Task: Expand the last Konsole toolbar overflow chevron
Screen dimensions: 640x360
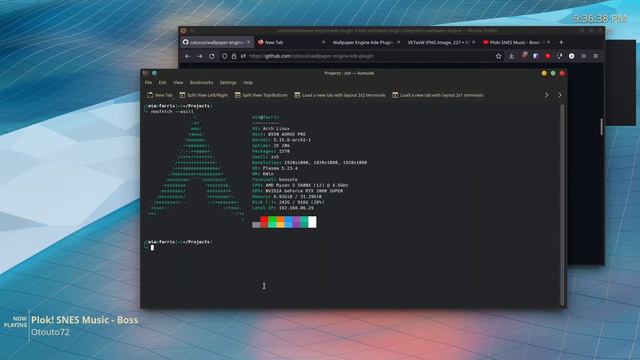Action: tap(560, 95)
